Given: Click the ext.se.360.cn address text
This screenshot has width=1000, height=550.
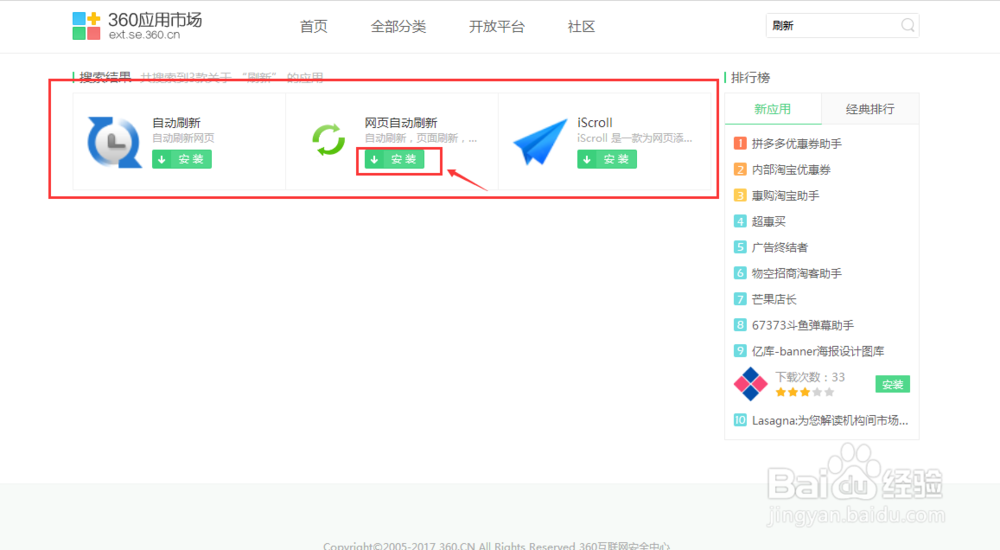Looking at the screenshot, I should [144, 35].
